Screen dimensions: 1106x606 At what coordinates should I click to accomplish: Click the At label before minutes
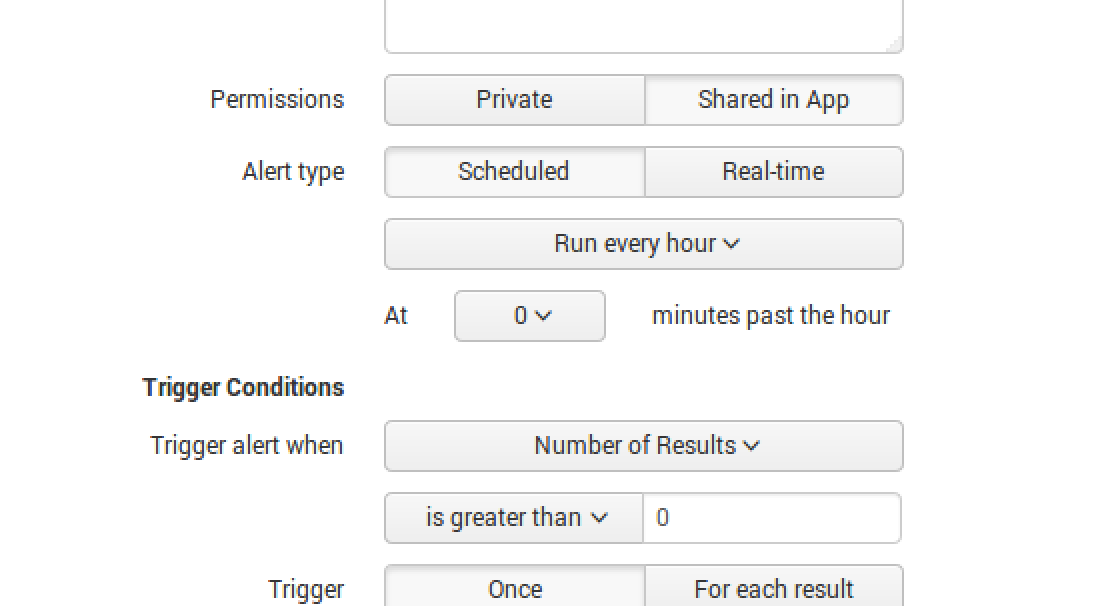pos(396,316)
